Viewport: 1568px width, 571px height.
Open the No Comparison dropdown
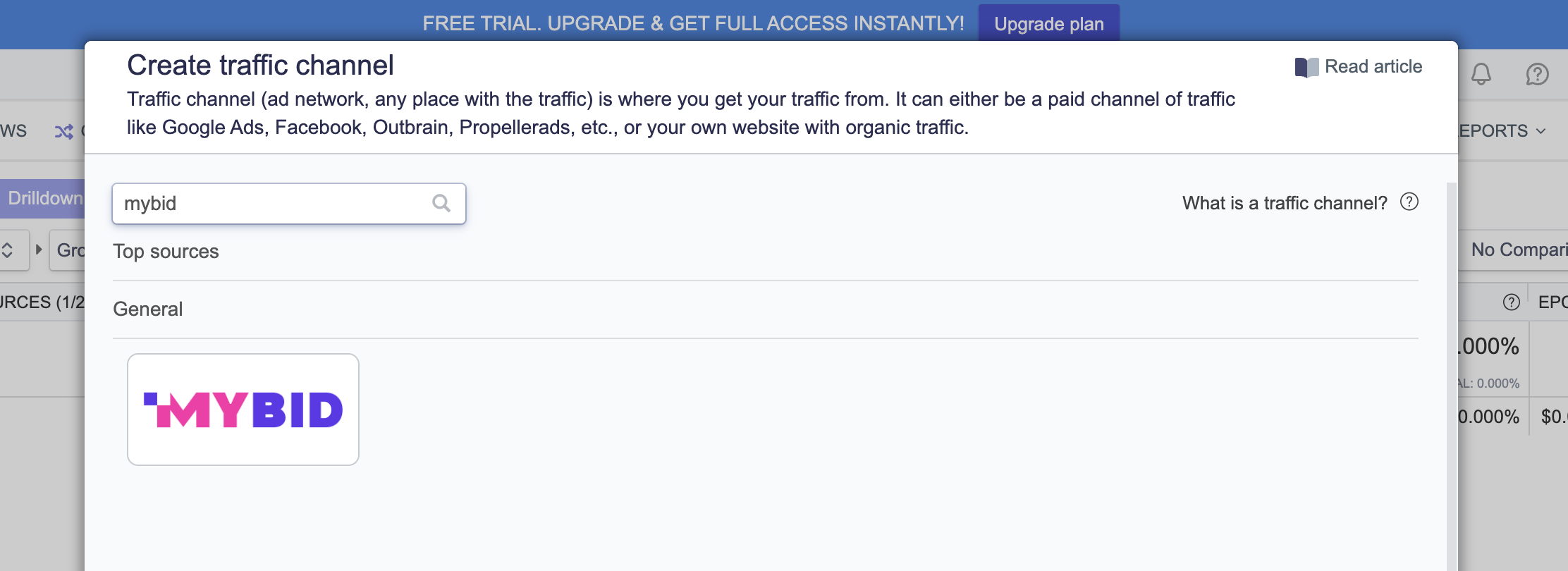click(1518, 250)
